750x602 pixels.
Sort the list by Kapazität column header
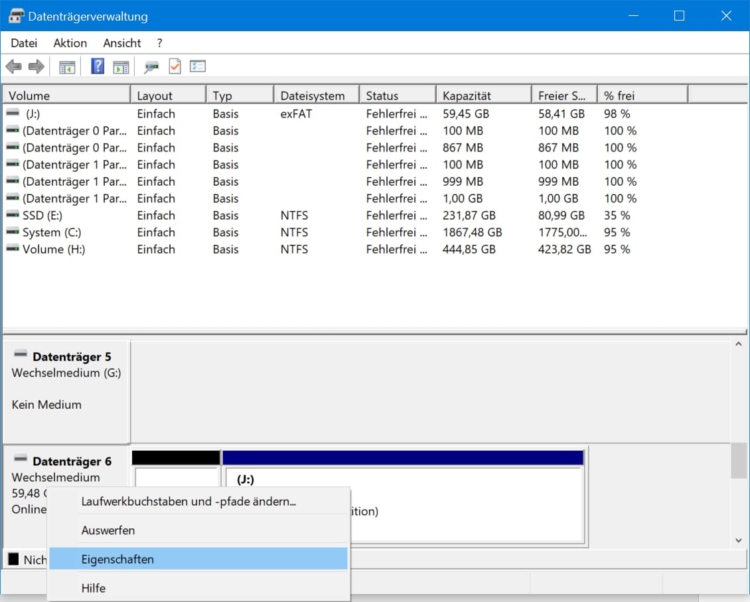coord(468,96)
